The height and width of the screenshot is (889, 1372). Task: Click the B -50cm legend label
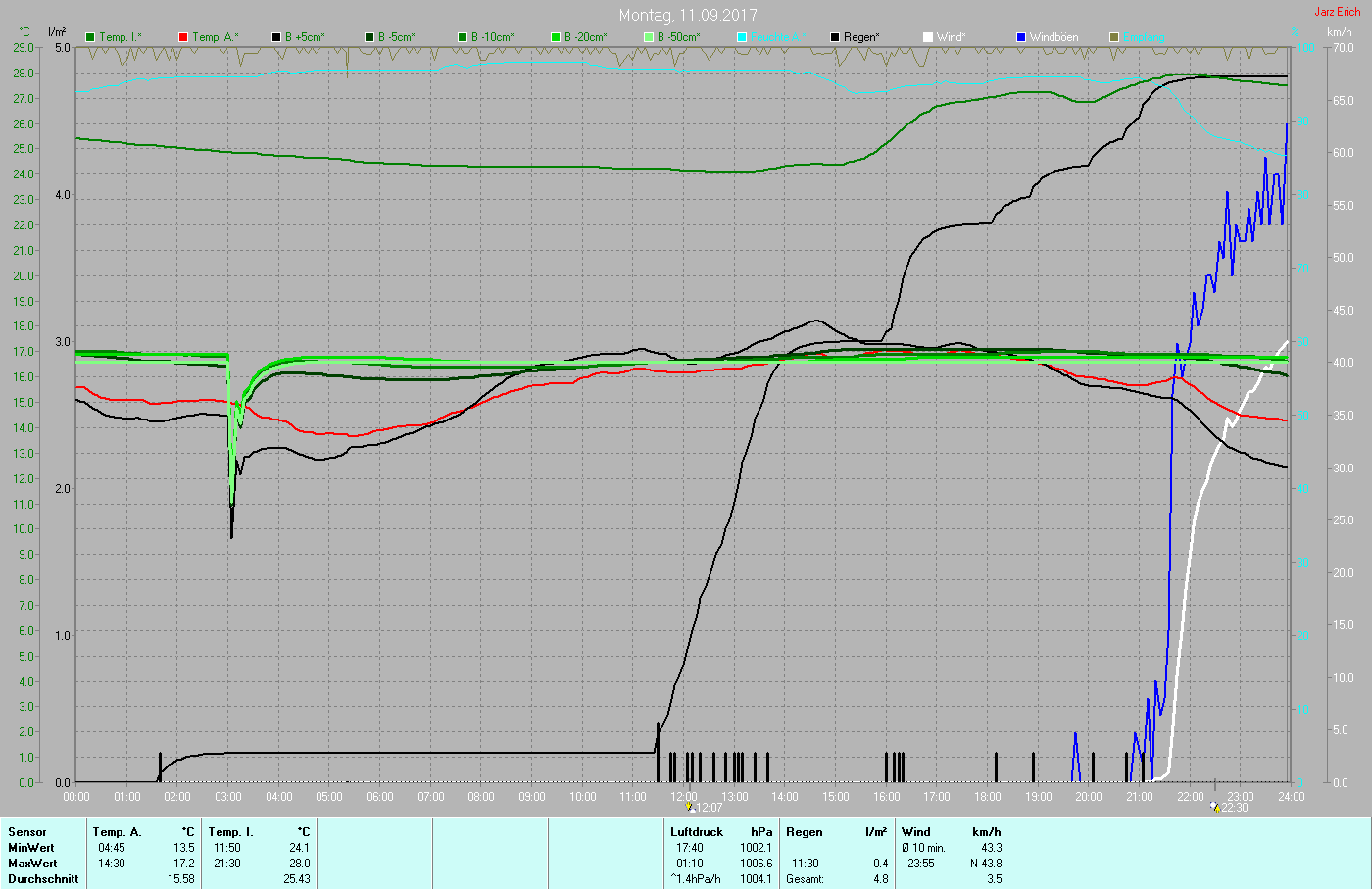679,37
